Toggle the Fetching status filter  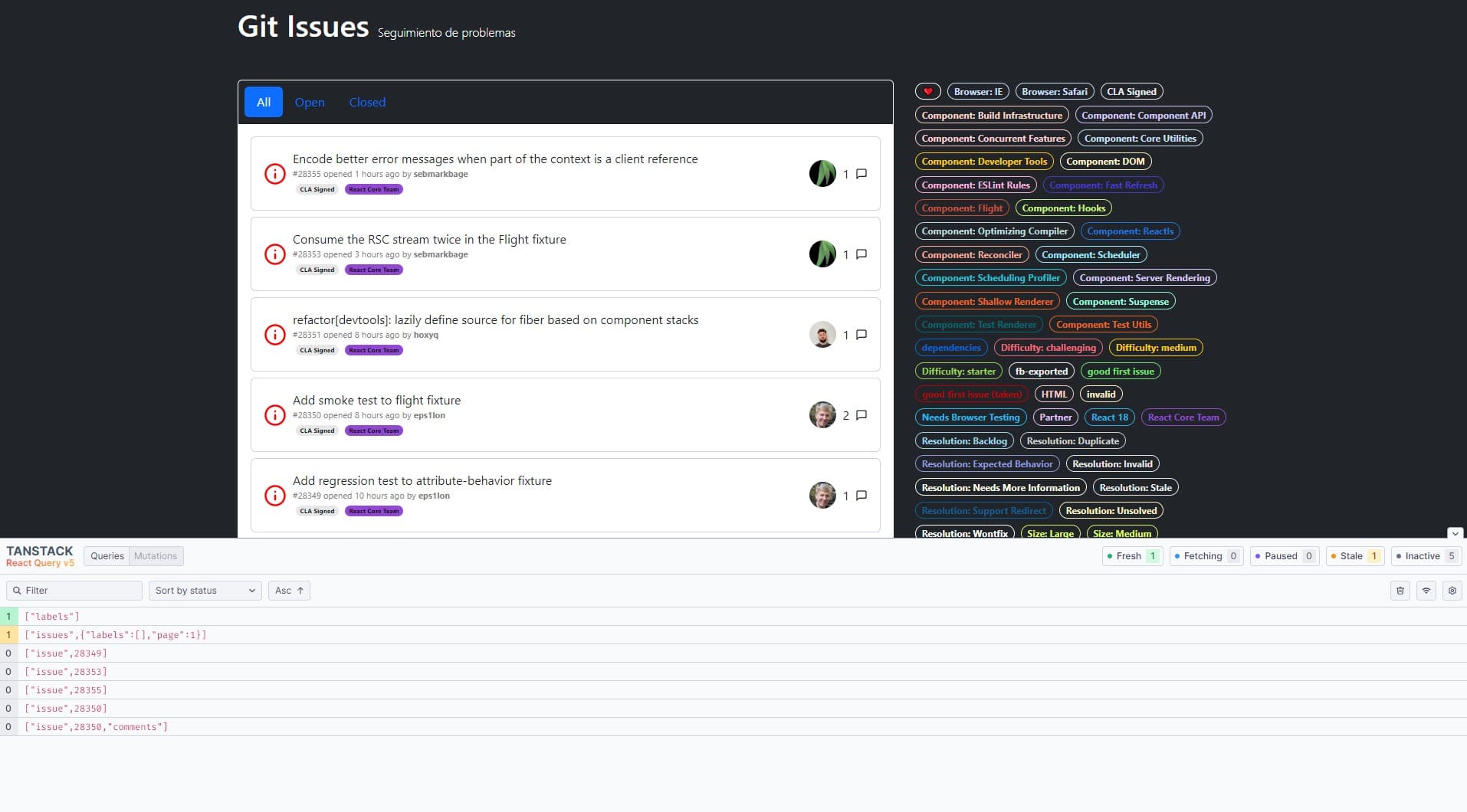1206,556
